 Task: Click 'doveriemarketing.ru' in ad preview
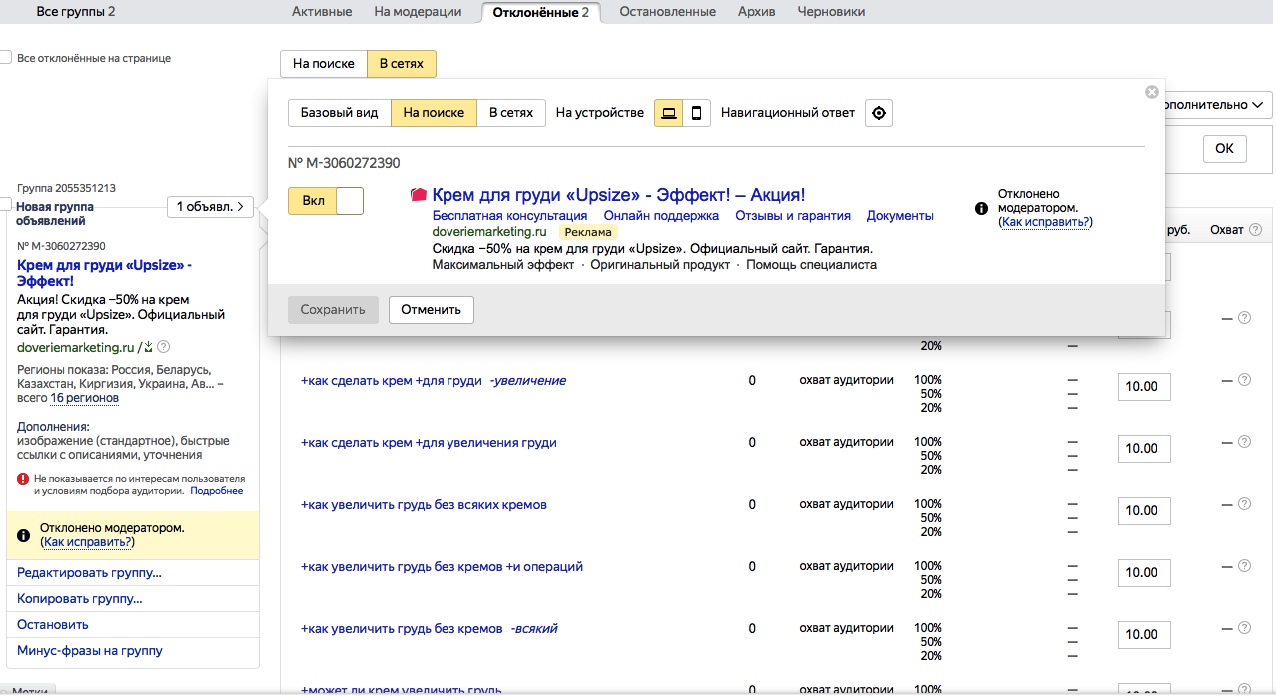tap(490, 231)
